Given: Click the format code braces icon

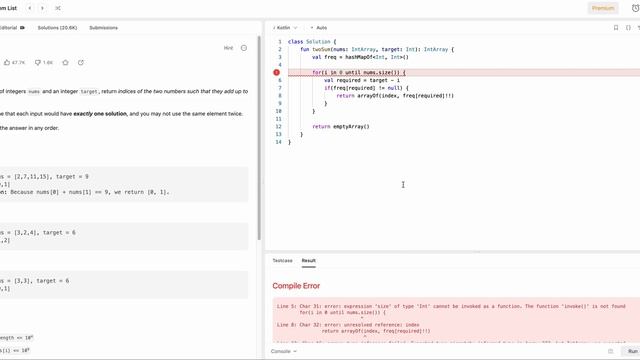Looking at the screenshot, I should [x=628, y=28].
